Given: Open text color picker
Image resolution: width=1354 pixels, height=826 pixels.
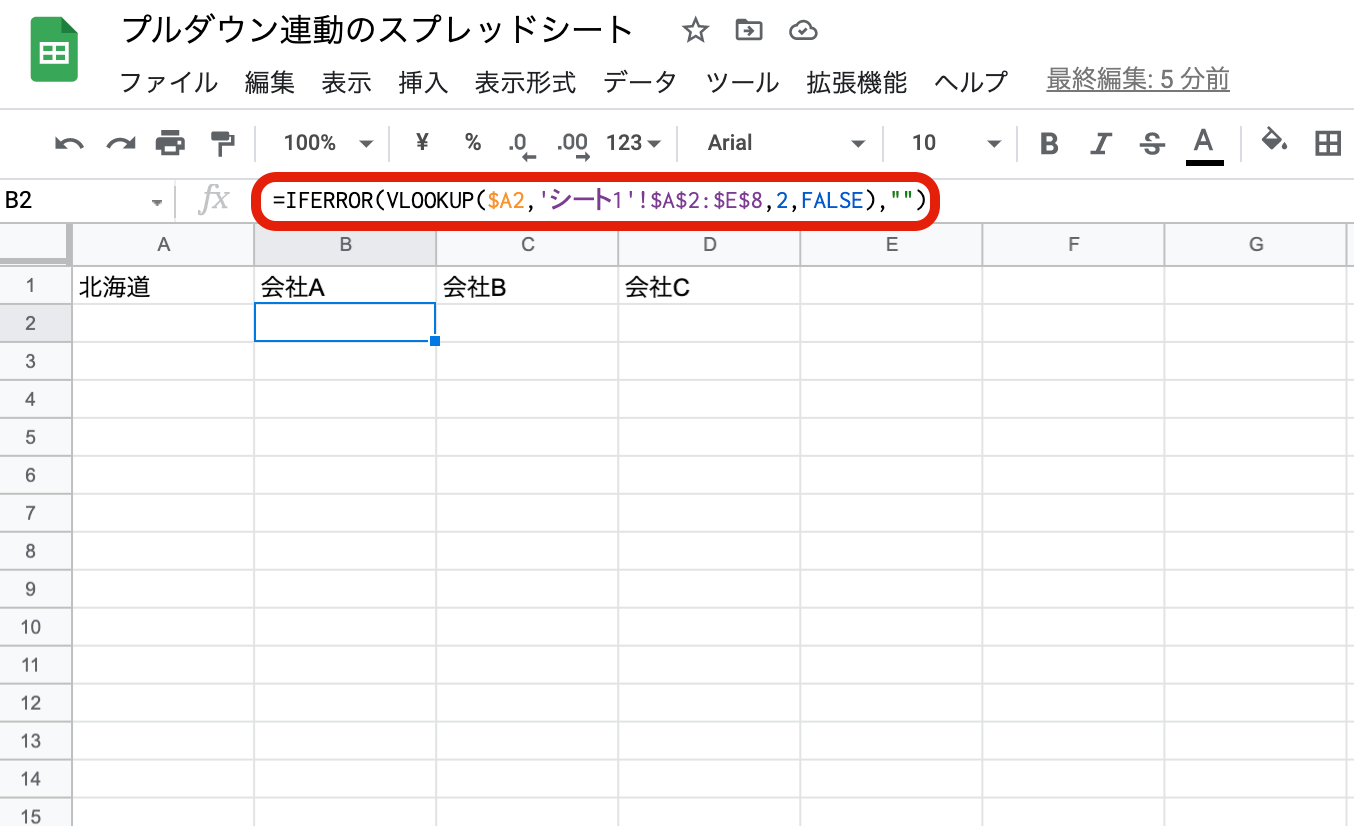Looking at the screenshot, I should 1205,144.
